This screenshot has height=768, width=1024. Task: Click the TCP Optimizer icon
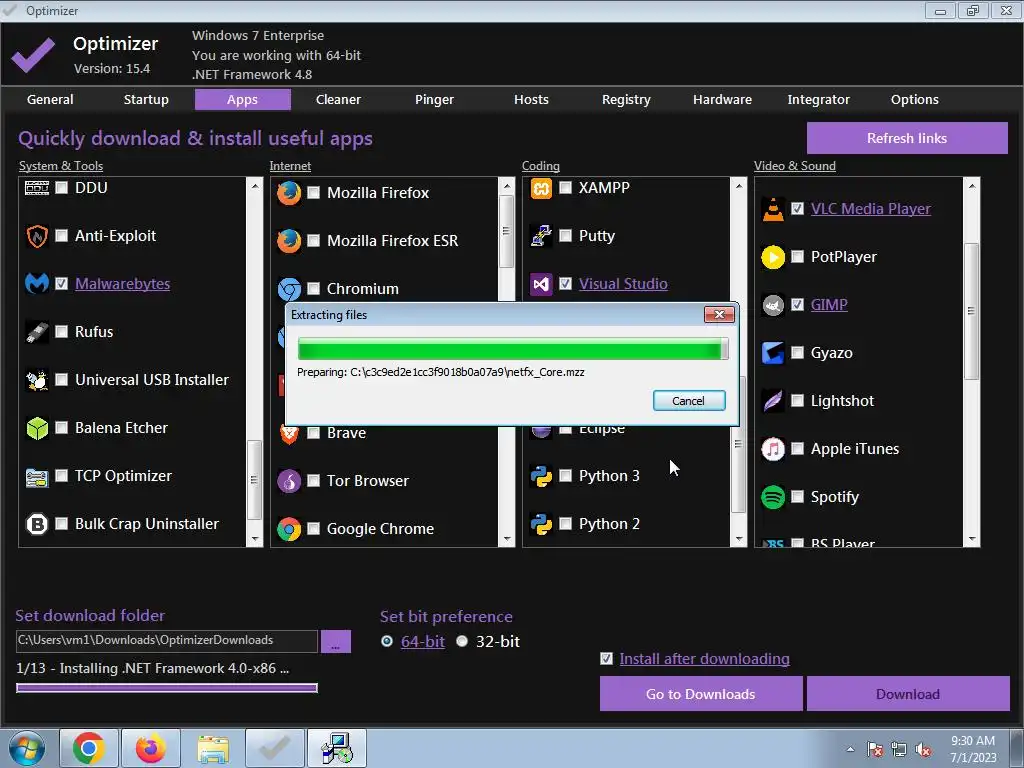(x=37, y=476)
